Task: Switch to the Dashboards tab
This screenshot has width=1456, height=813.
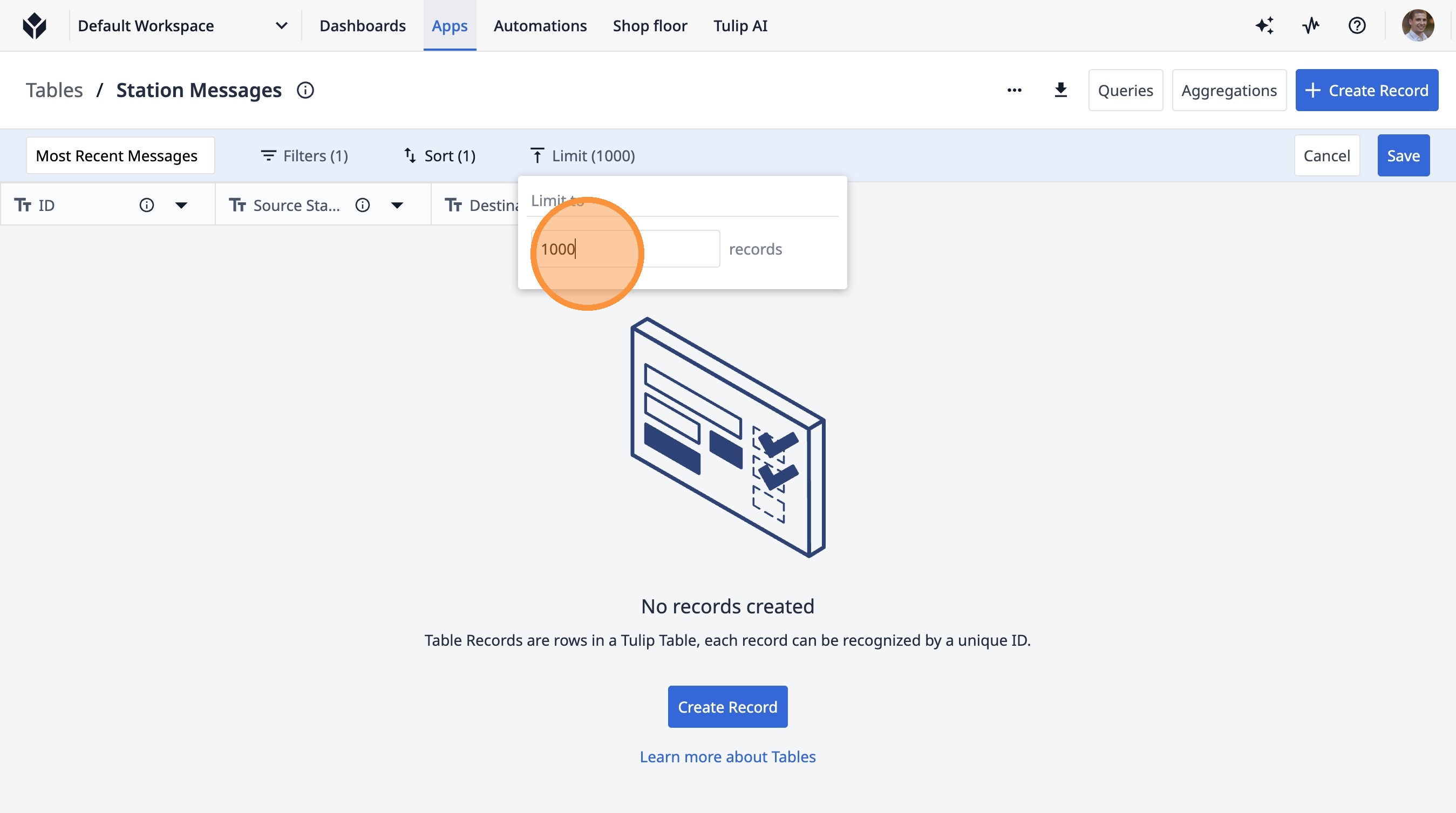Action: tap(362, 26)
